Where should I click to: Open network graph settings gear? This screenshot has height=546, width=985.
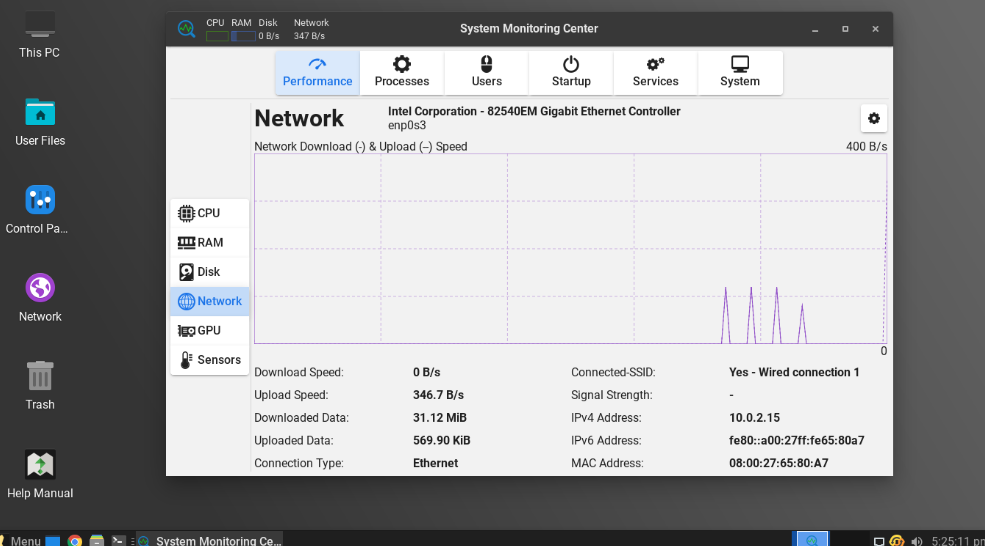coord(874,118)
